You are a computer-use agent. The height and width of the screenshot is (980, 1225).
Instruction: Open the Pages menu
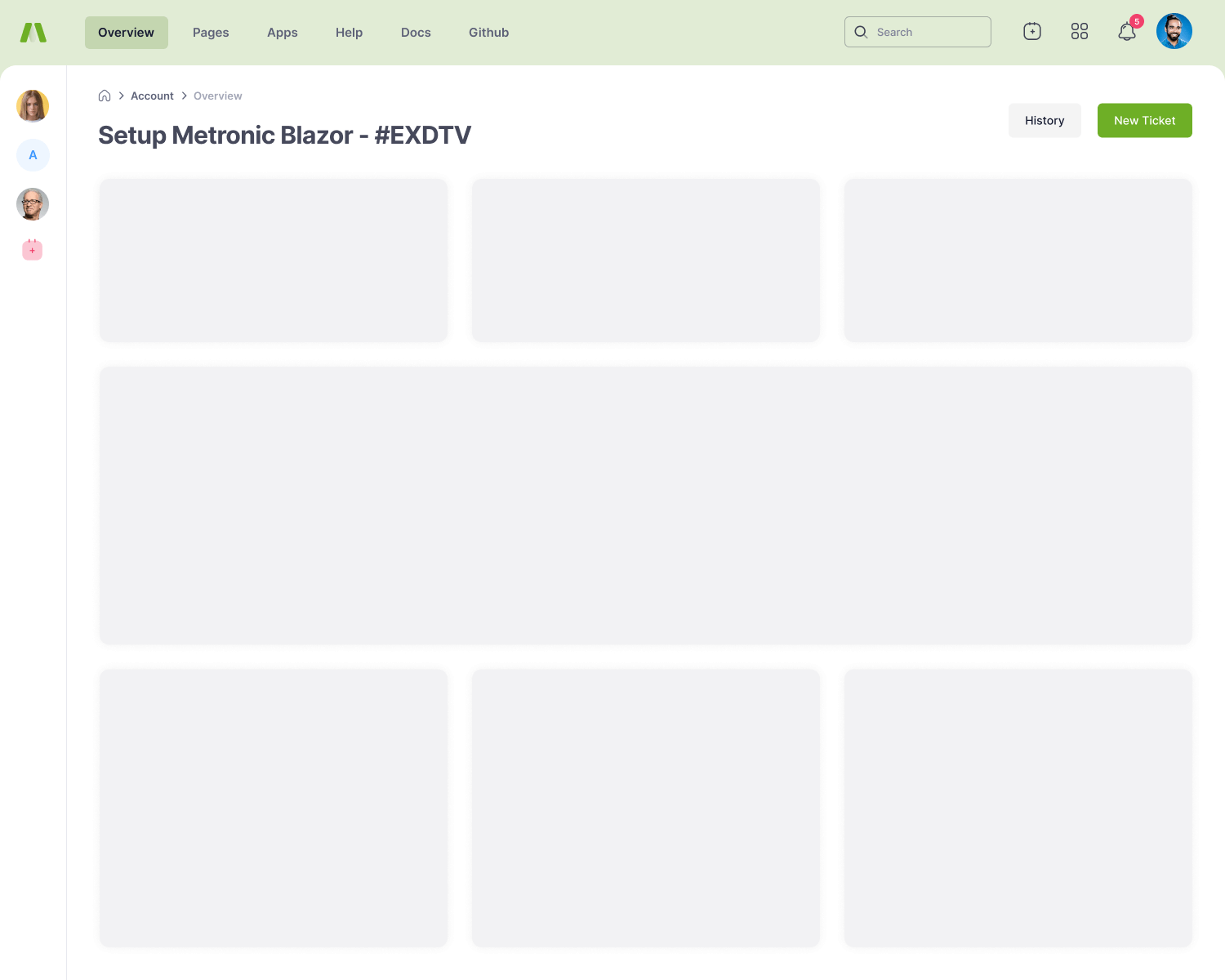[211, 33]
